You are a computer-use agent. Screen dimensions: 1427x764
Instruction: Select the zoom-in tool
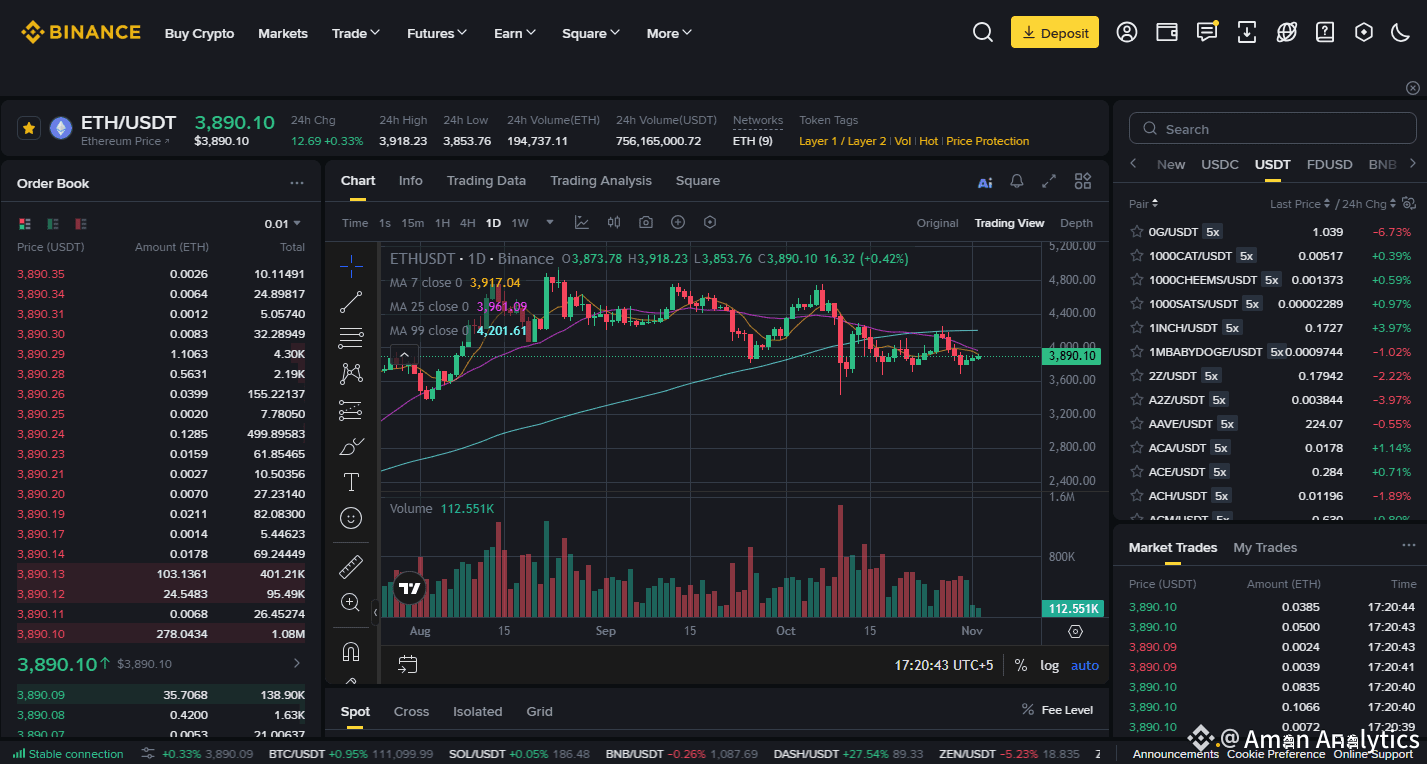[x=351, y=602]
